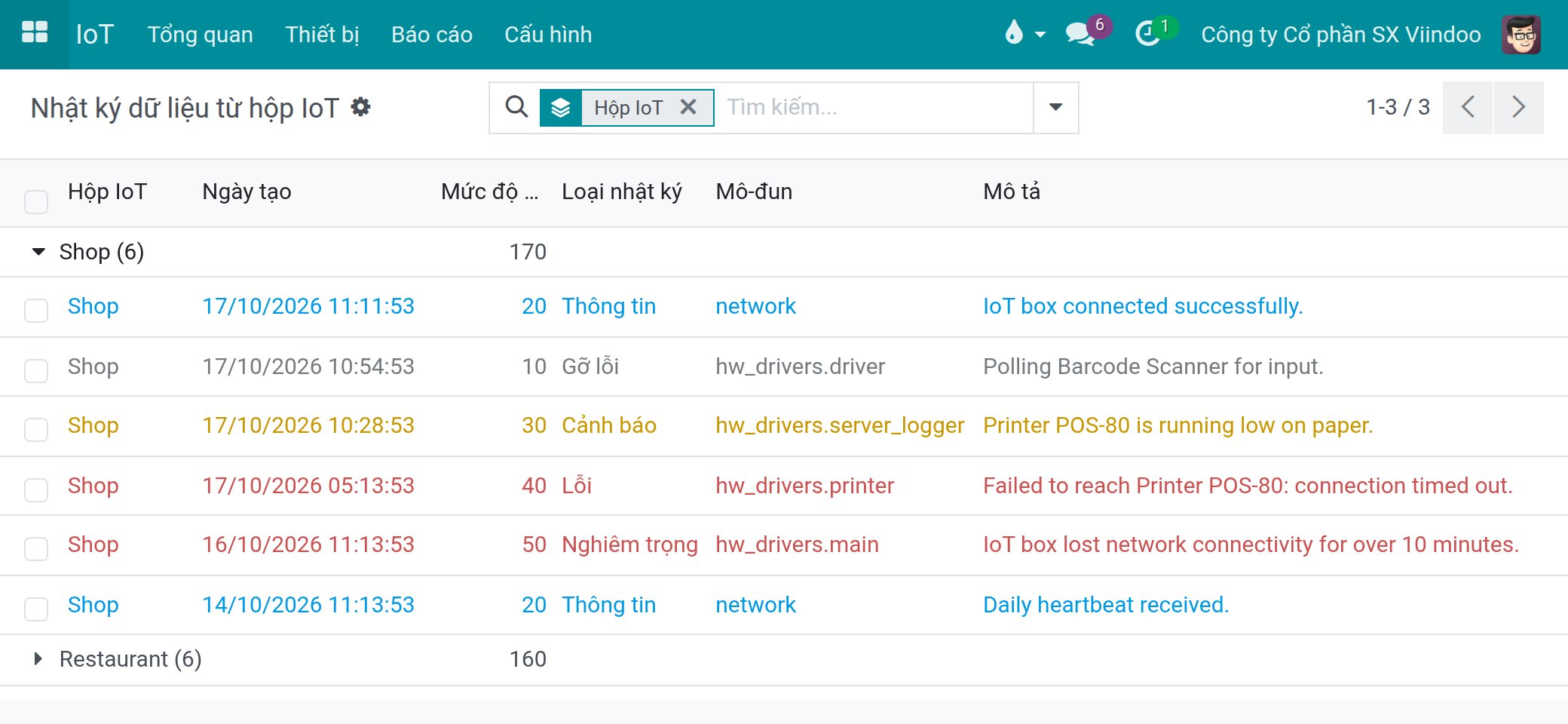Click the user avatar picture
This screenshot has width=1568, height=724.
coord(1521,34)
